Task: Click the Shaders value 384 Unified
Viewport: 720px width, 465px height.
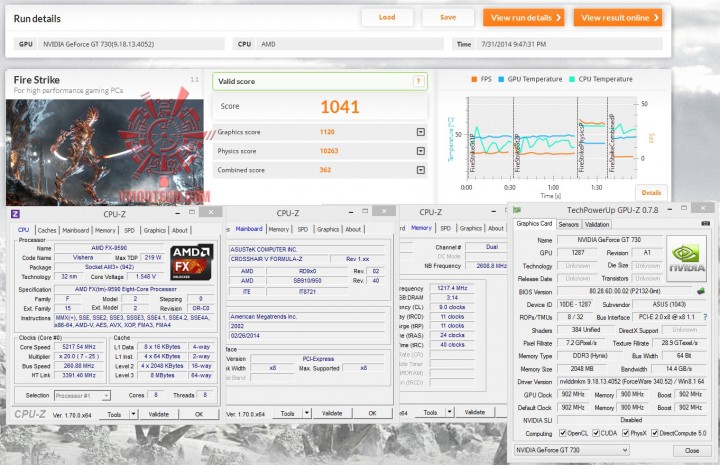Action: tap(586, 330)
